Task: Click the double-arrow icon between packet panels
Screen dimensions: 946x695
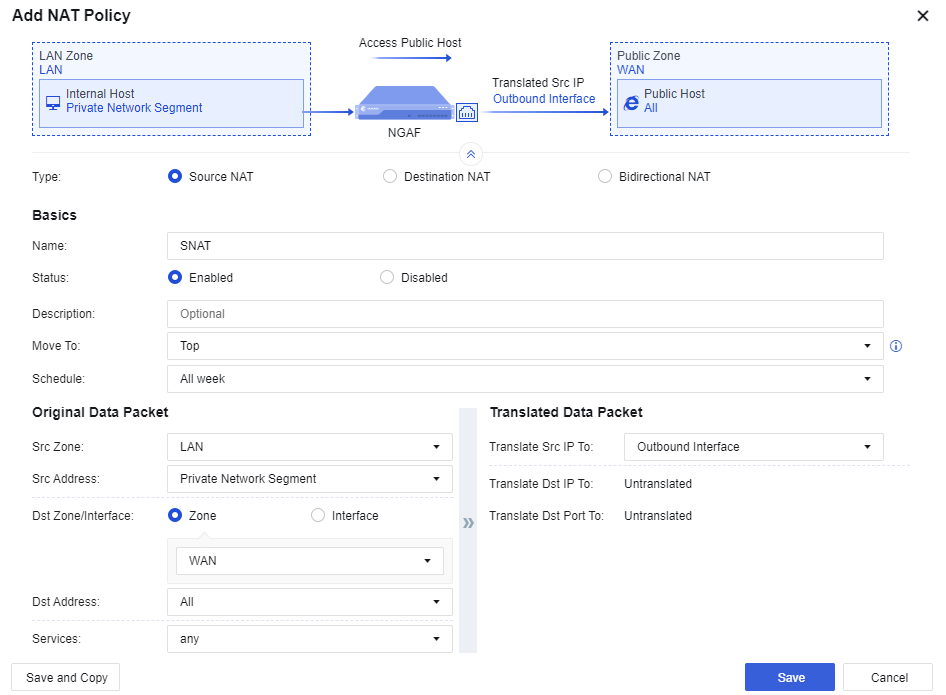Action: click(467, 523)
